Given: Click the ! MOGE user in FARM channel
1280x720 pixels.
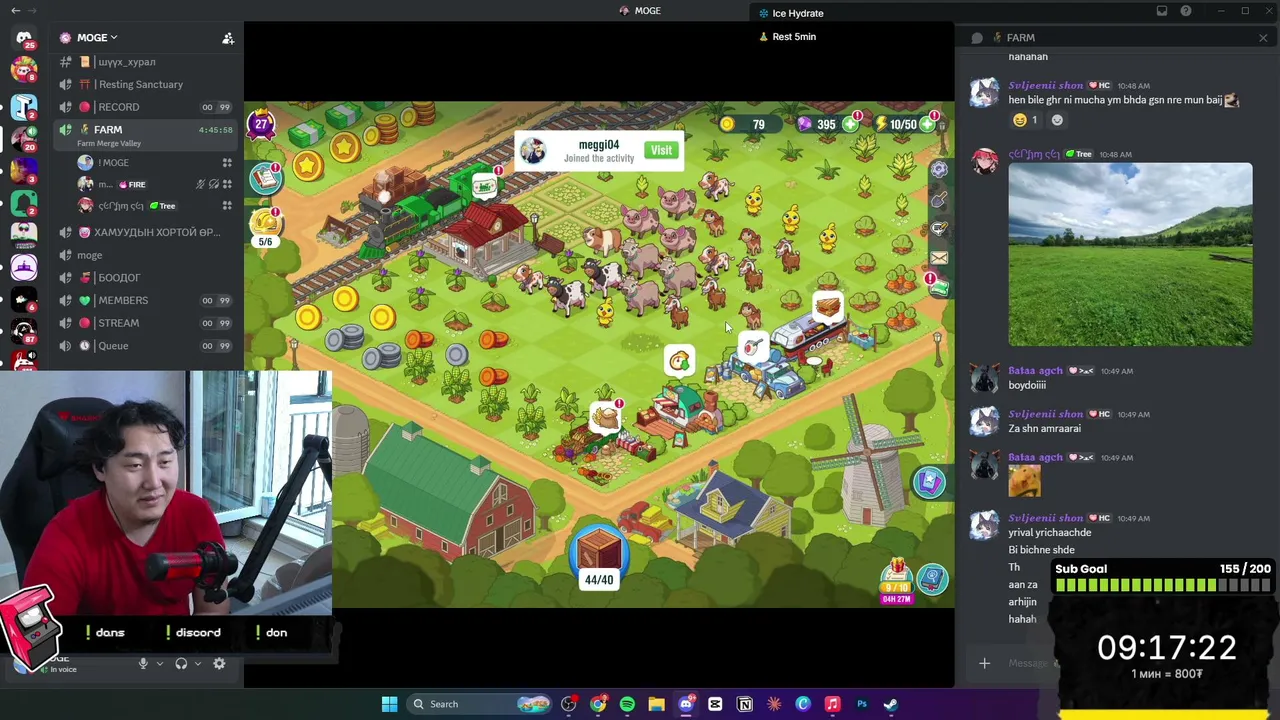Looking at the screenshot, I should click(153, 163).
